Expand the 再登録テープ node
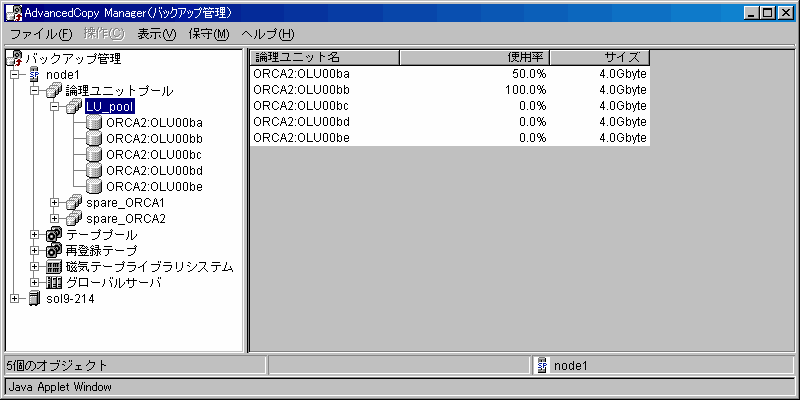 point(34,251)
